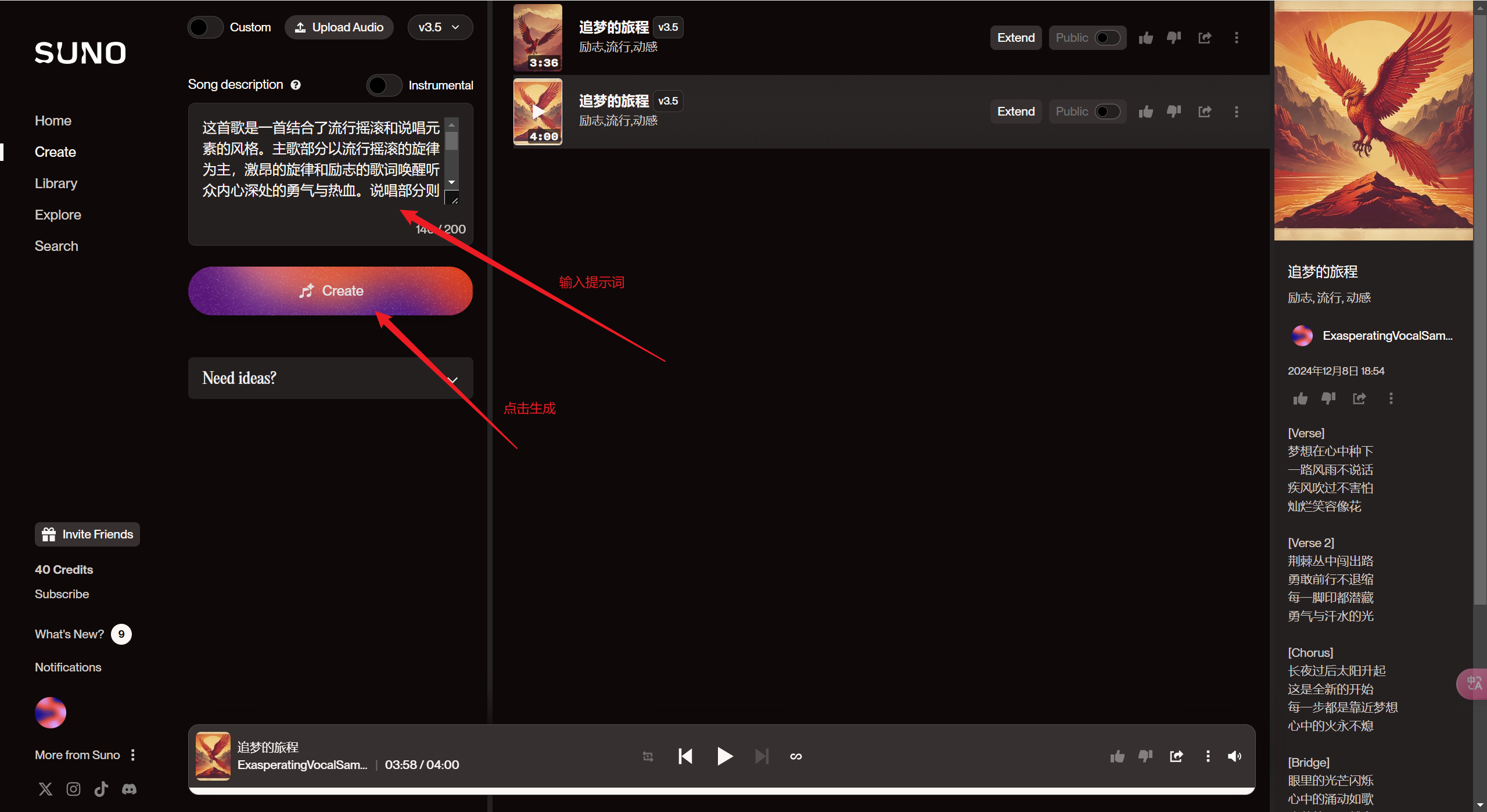Click the player progress bar at bottom

tap(721, 791)
